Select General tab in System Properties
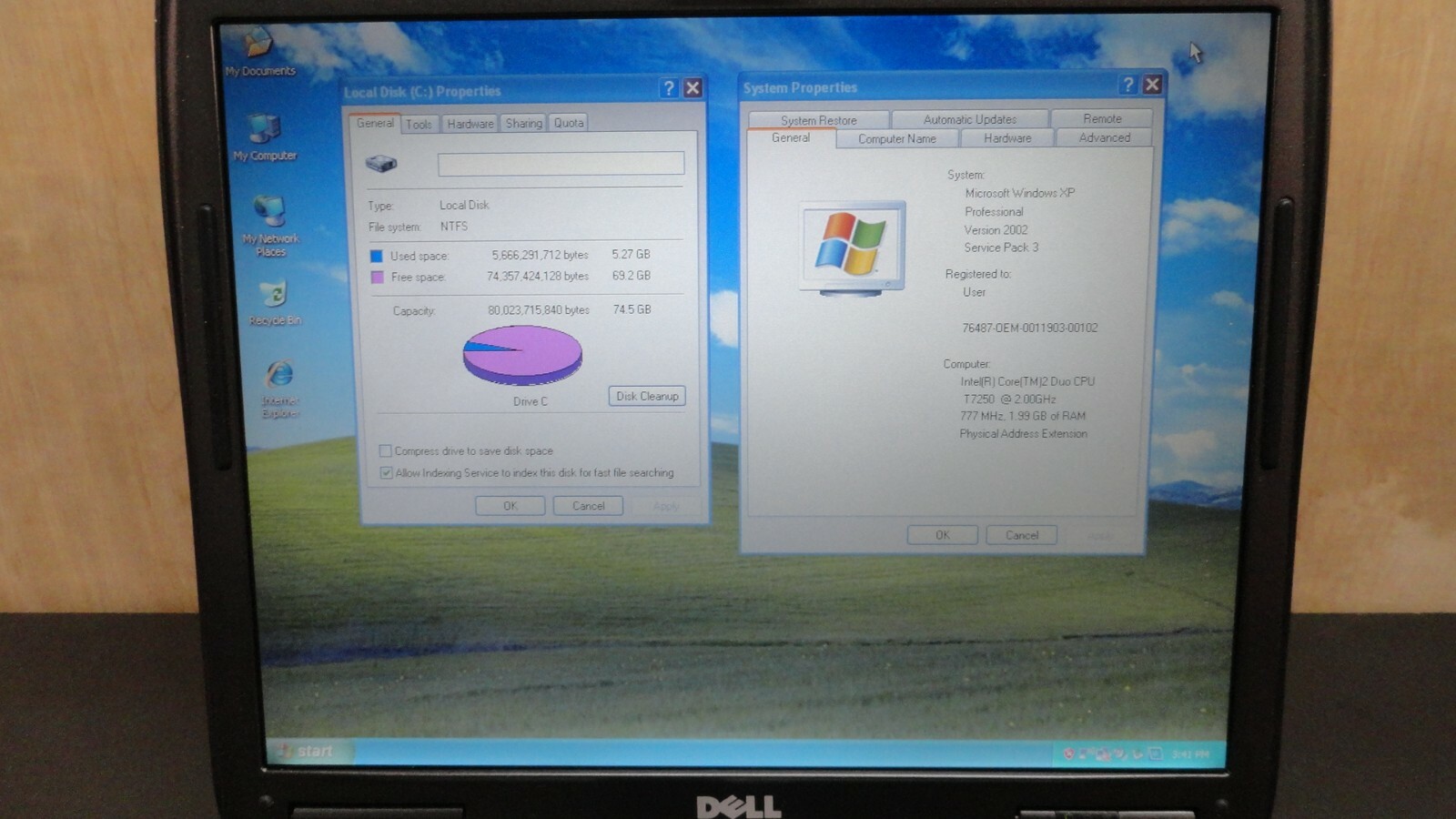 tap(791, 137)
